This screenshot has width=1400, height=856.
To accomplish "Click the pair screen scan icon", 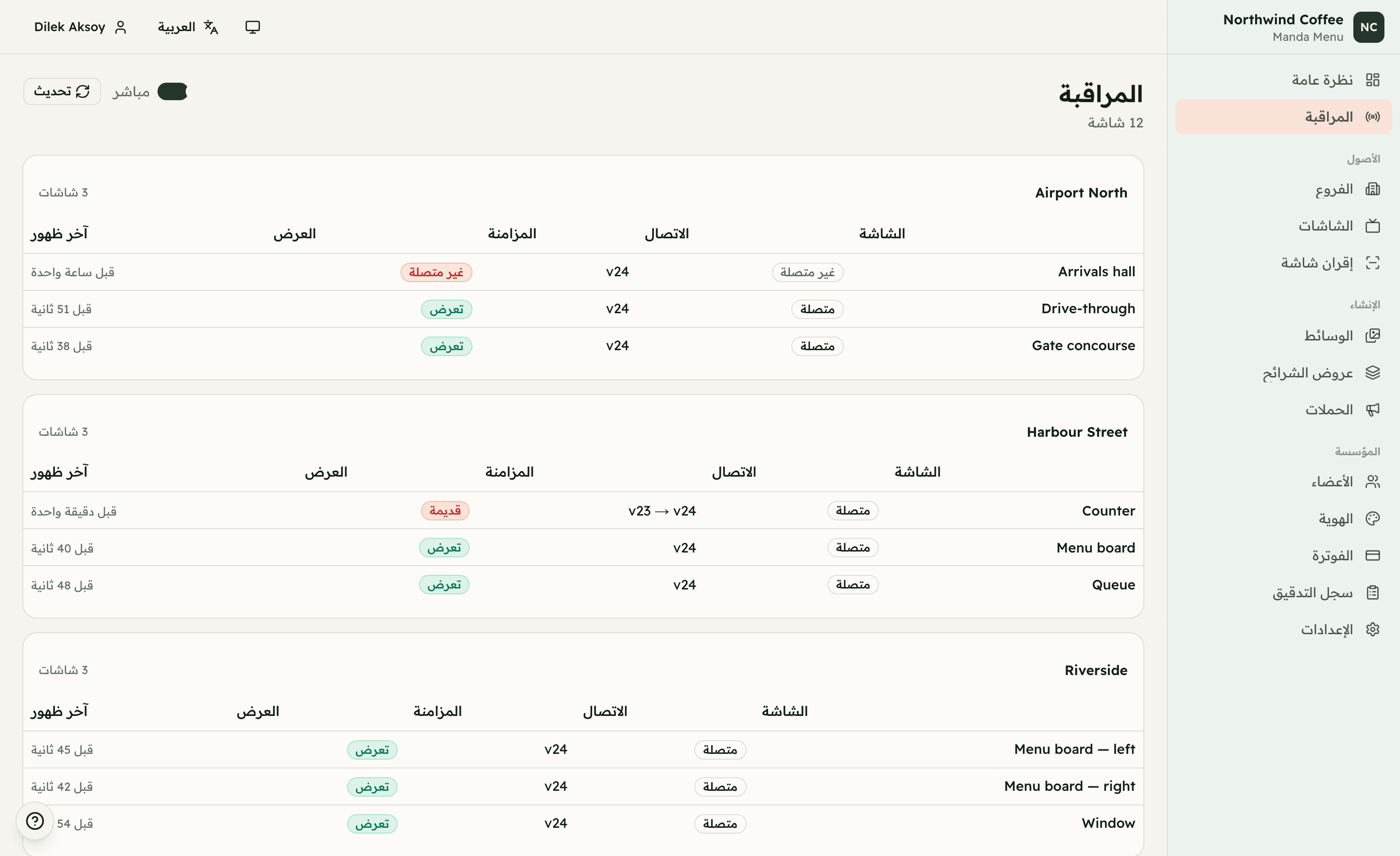I will pyautogui.click(x=1372, y=263).
